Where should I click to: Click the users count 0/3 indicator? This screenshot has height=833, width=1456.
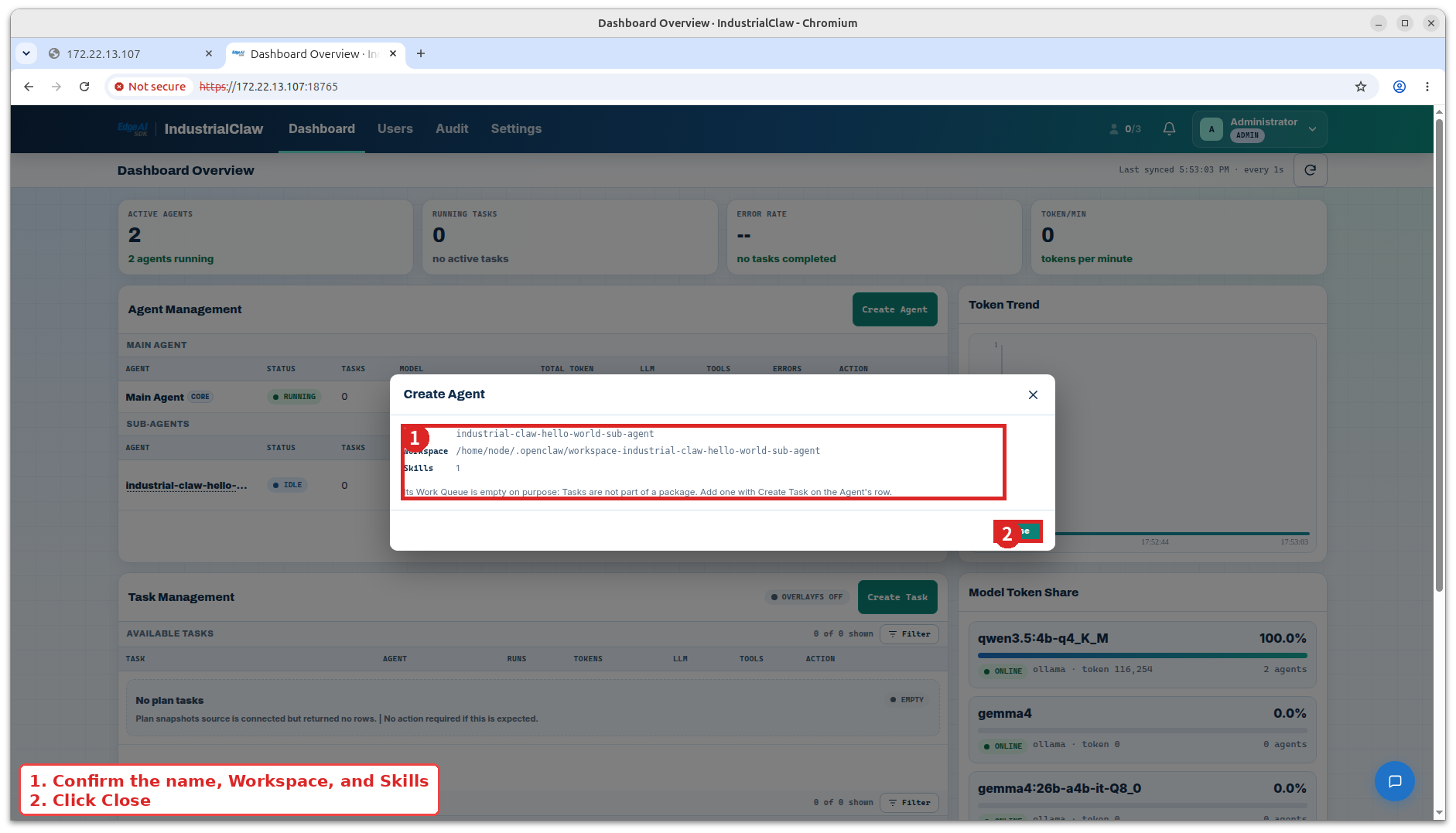(1126, 129)
